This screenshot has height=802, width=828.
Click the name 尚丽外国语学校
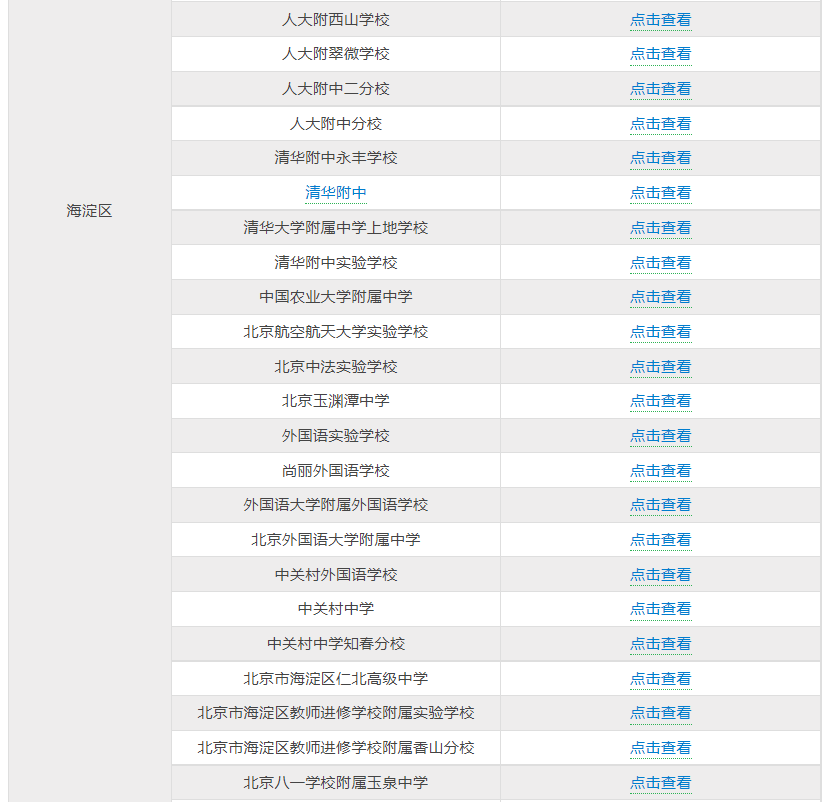(336, 470)
